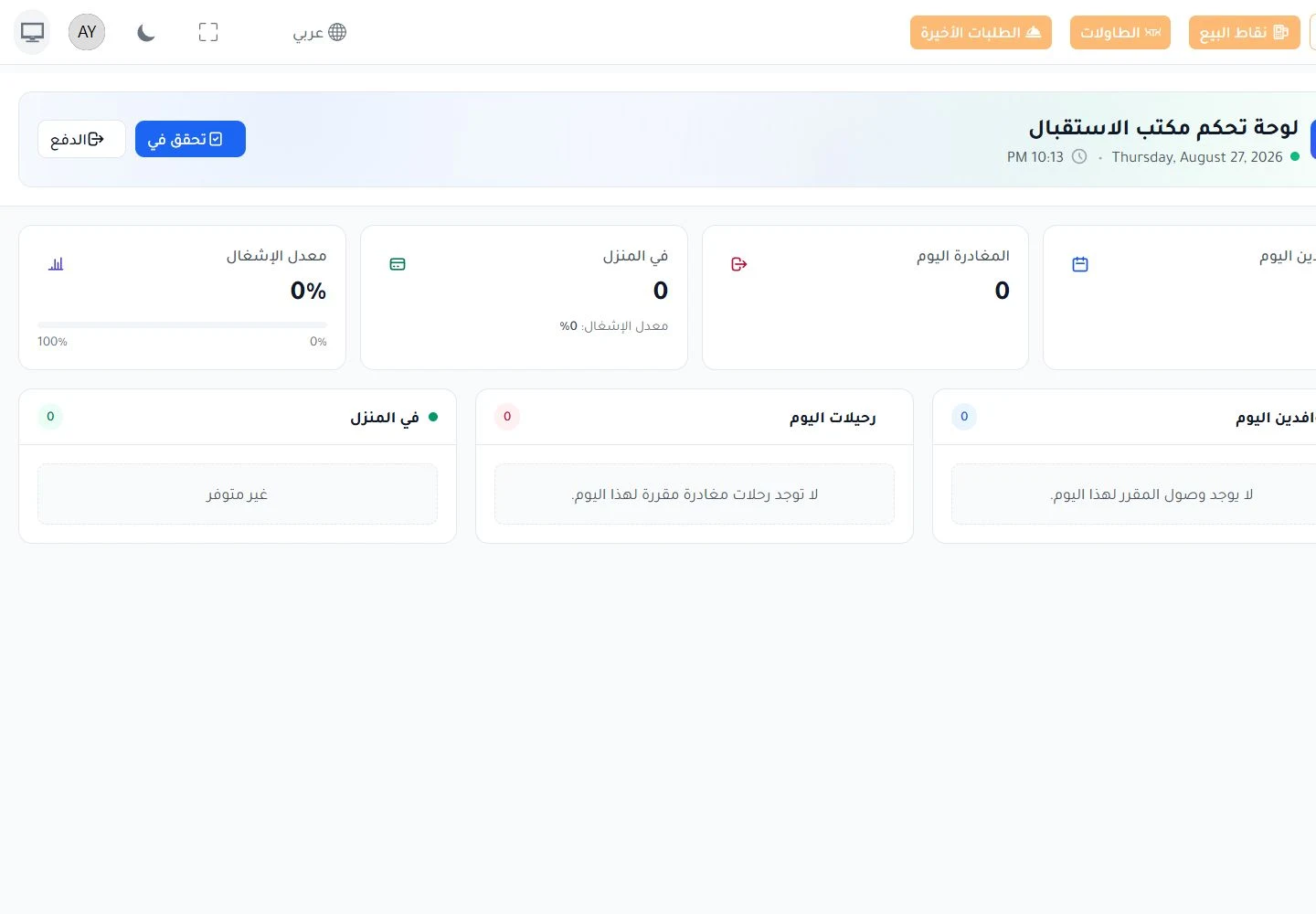Click the 0% occupancy rate value

[308, 291]
